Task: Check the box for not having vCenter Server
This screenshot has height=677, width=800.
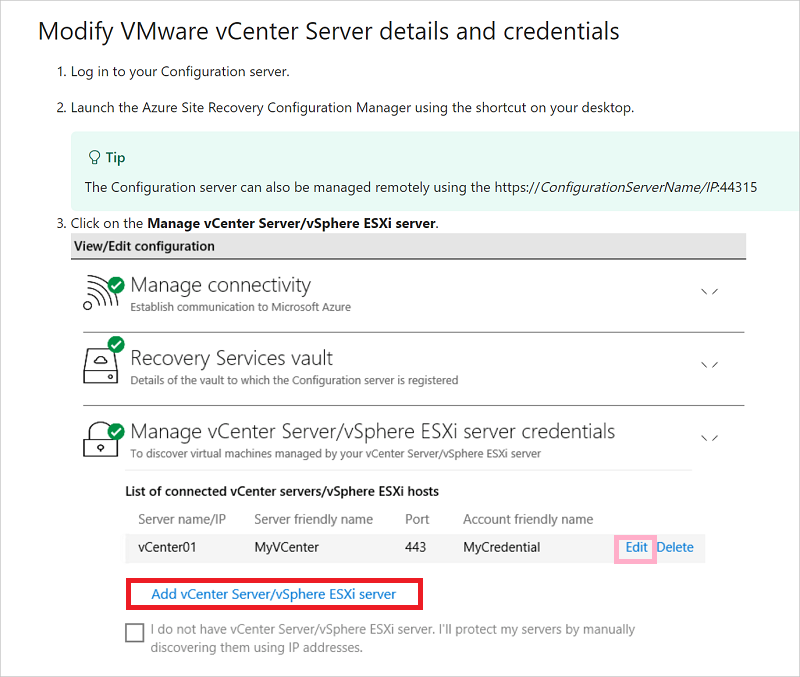Action: tap(135, 632)
